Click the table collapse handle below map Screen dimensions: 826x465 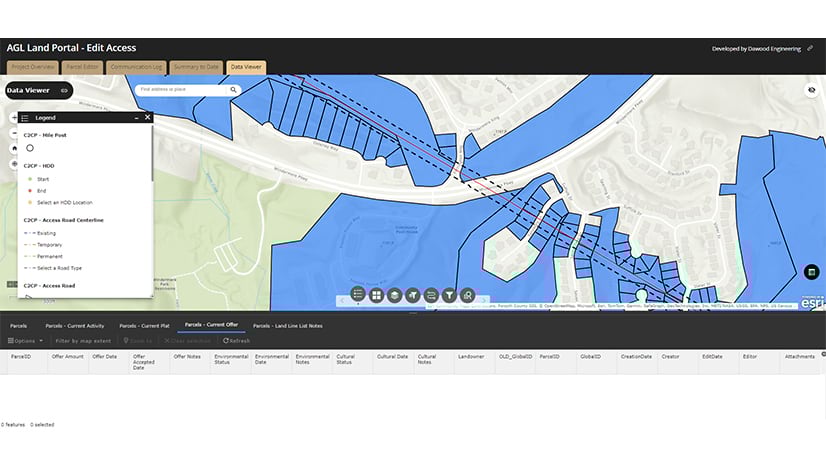413,313
